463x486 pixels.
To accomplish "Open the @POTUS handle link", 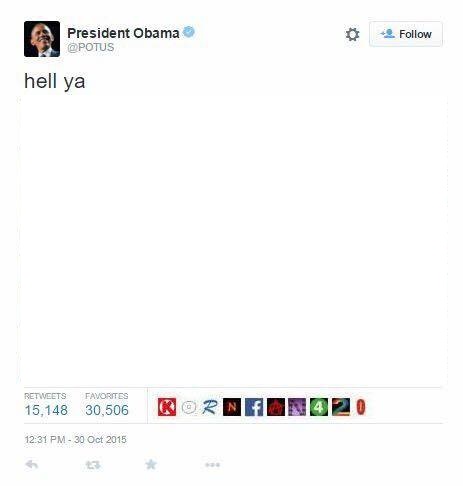I will 91,47.
